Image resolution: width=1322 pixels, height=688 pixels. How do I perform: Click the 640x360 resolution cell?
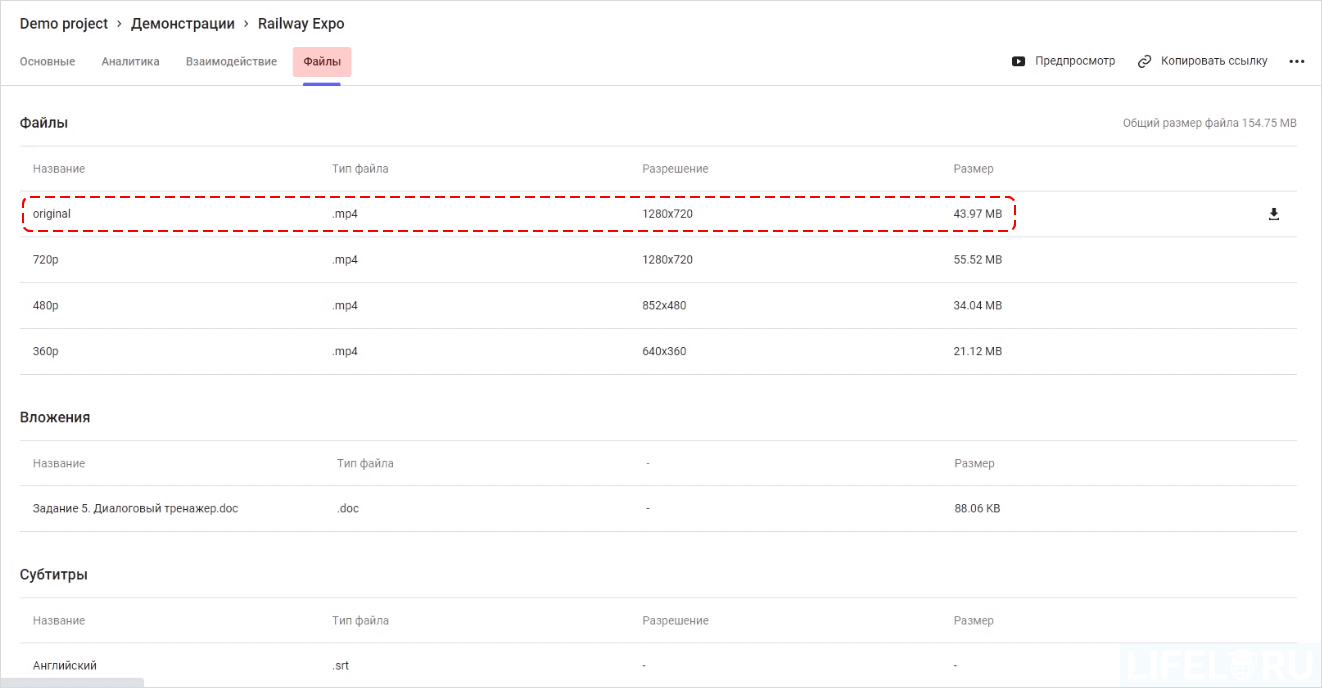pos(664,352)
